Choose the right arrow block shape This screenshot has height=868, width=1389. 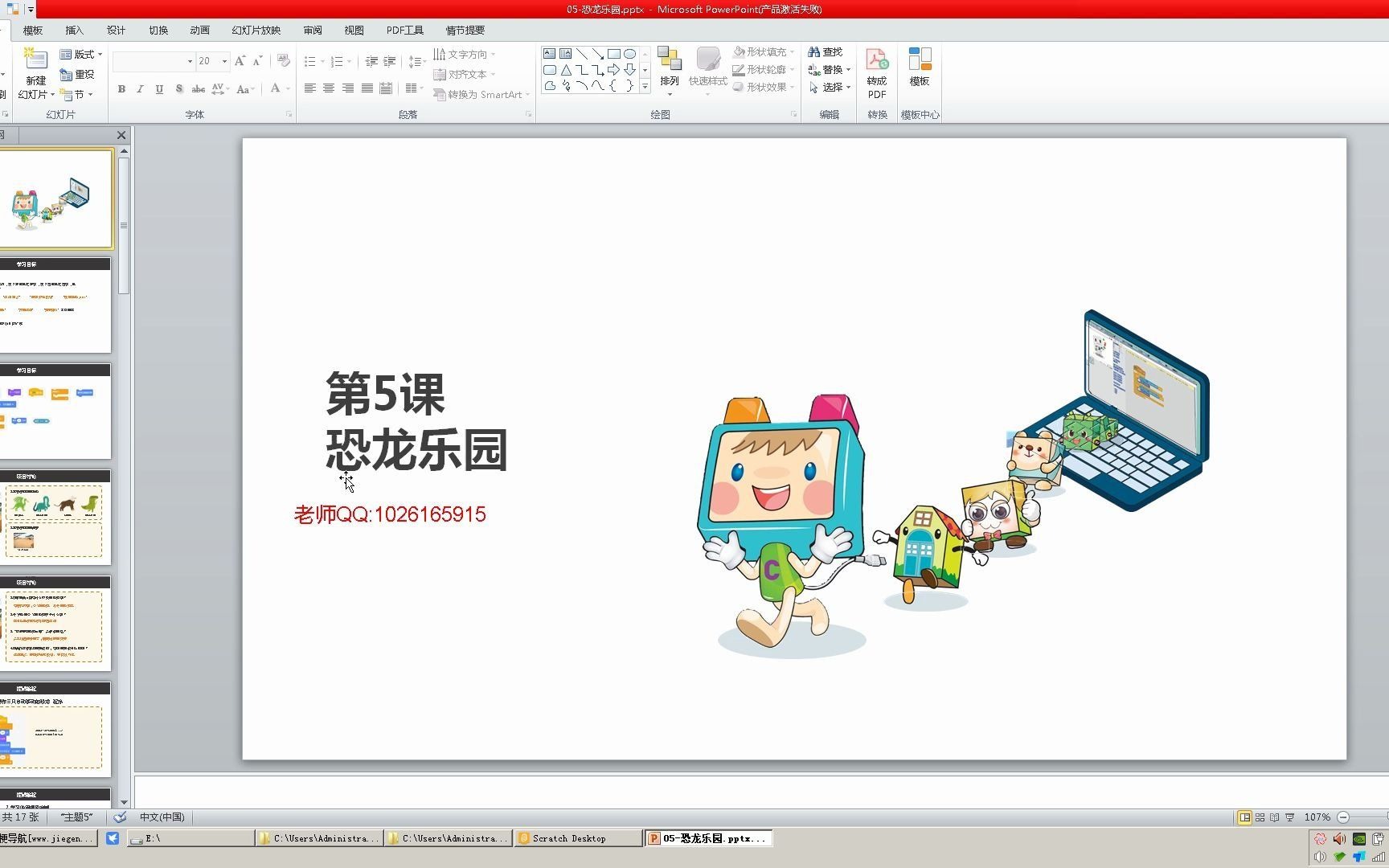click(x=613, y=70)
